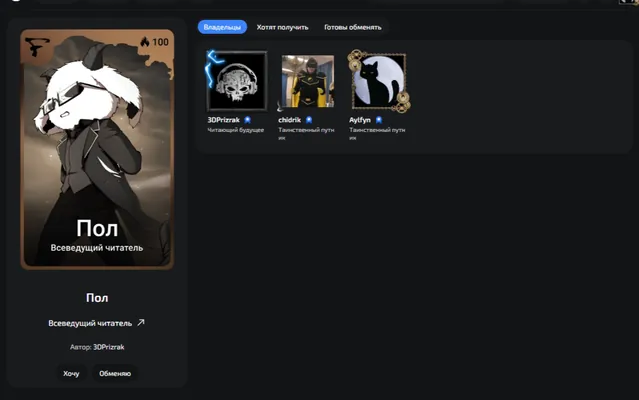The image size is (639, 400).
Task: Open the Готовы обменять tab
Action: [353, 27]
